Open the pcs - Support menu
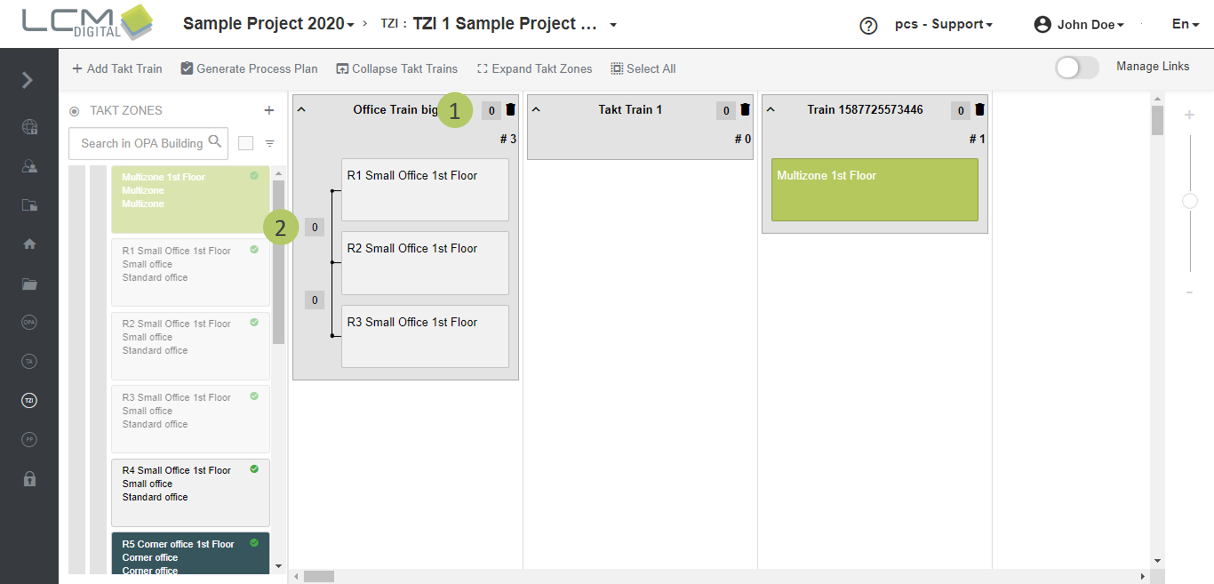Viewport: 1214px width, 584px height. point(943,24)
